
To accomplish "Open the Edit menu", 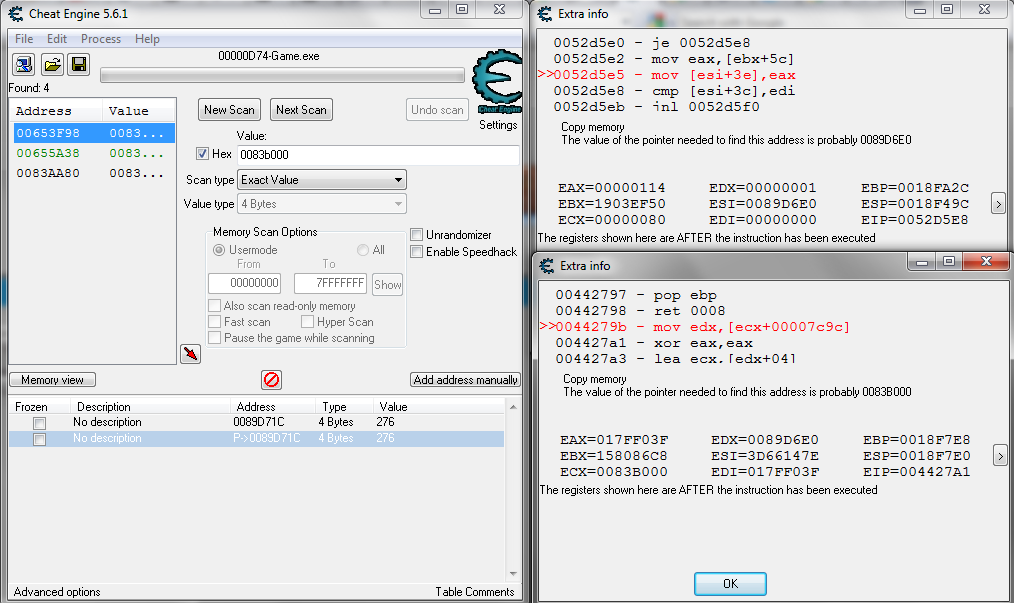I will click(57, 39).
